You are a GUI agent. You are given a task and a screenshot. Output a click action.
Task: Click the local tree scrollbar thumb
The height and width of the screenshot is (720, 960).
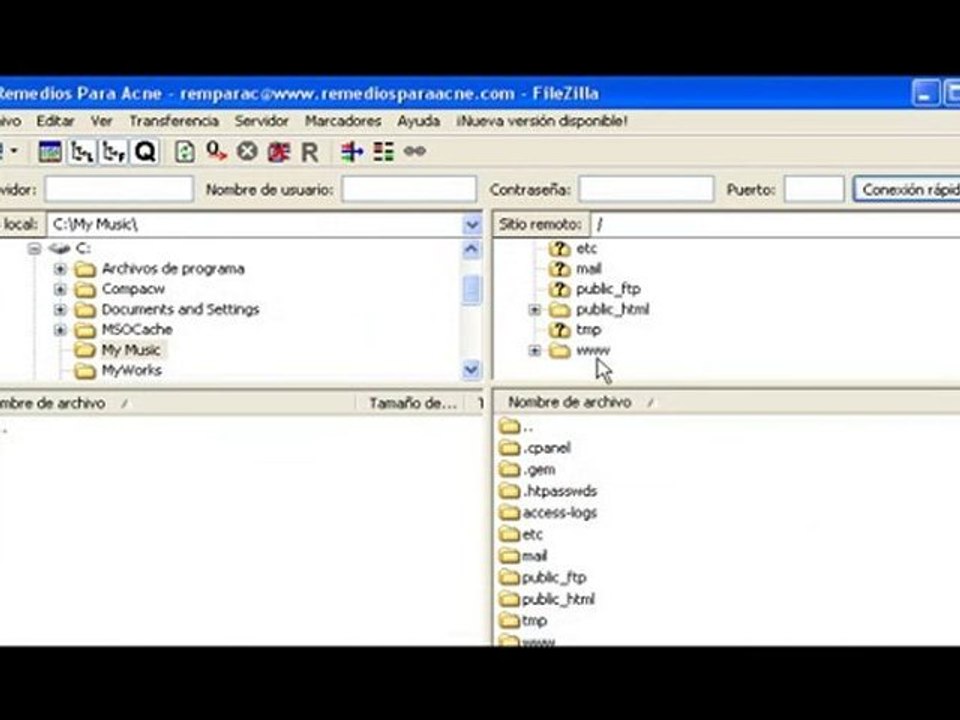(471, 290)
